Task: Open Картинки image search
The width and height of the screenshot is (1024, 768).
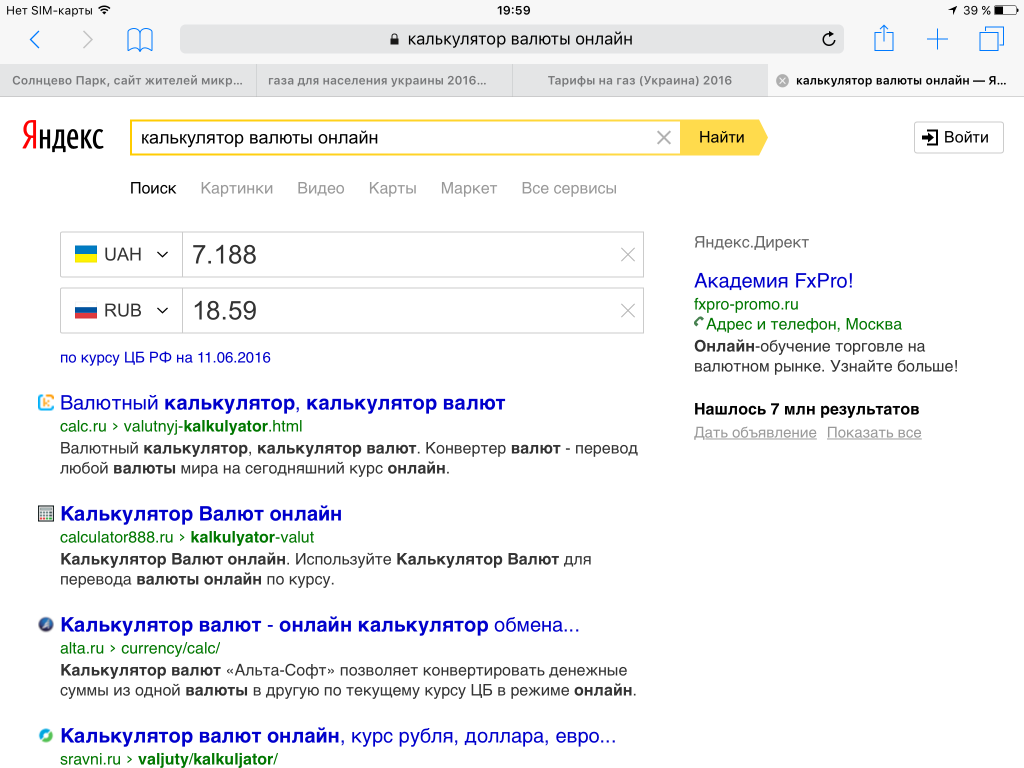Action: 236,189
